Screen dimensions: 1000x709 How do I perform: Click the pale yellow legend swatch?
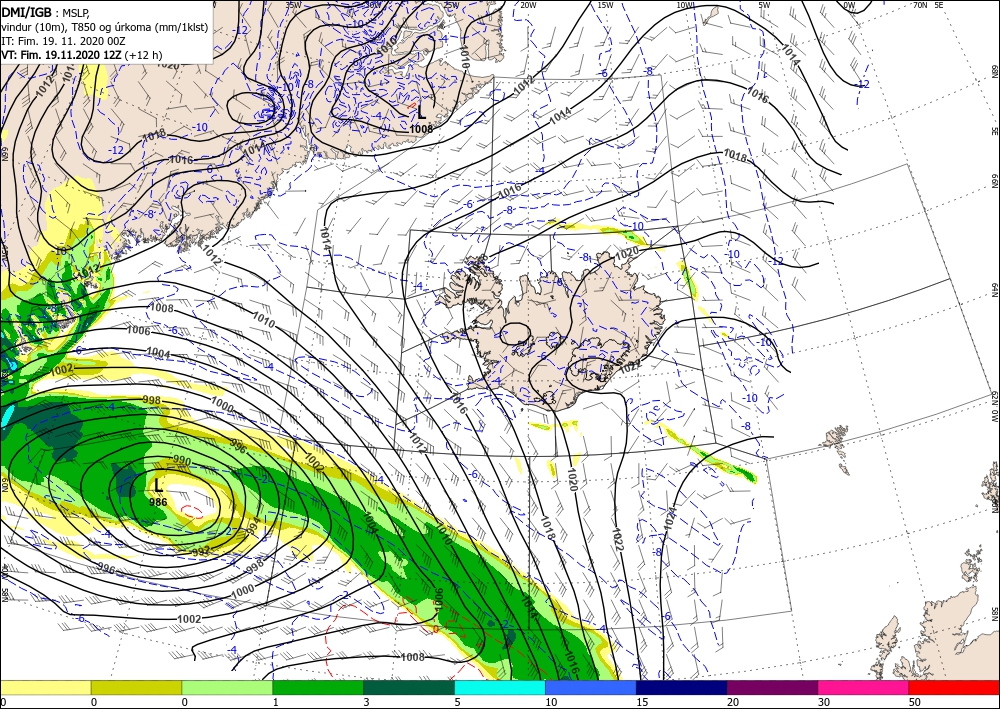point(45,688)
